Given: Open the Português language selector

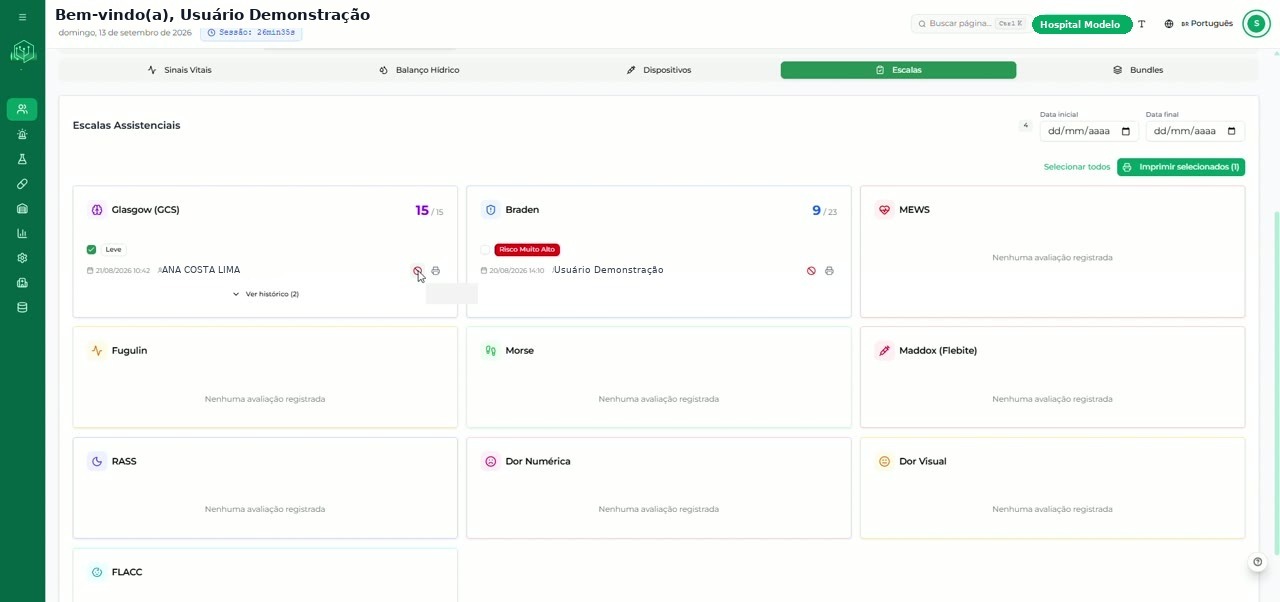Looking at the screenshot, I should point(1198,24).
